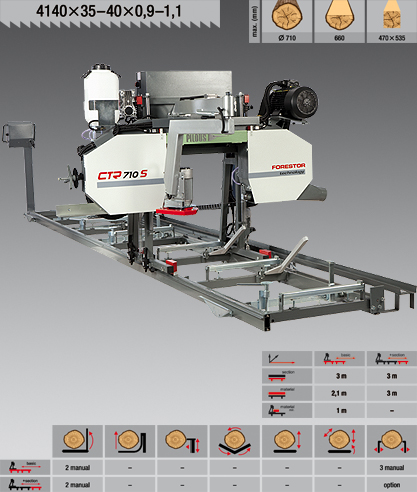Click the '470×535' value
The width and height of the screenshot is (417, 492).
[x=392, y=38]
